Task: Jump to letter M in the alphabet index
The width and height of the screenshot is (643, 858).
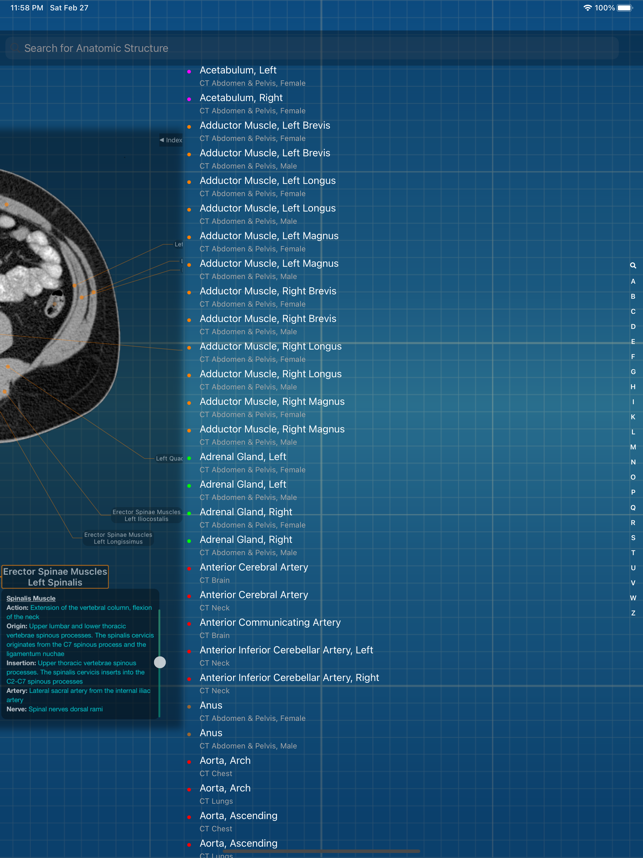Action: 632,447
